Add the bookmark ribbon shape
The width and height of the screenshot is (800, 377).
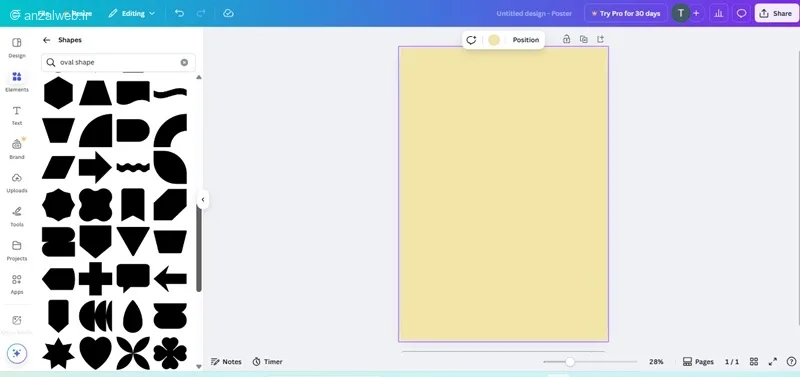(133, 205)
